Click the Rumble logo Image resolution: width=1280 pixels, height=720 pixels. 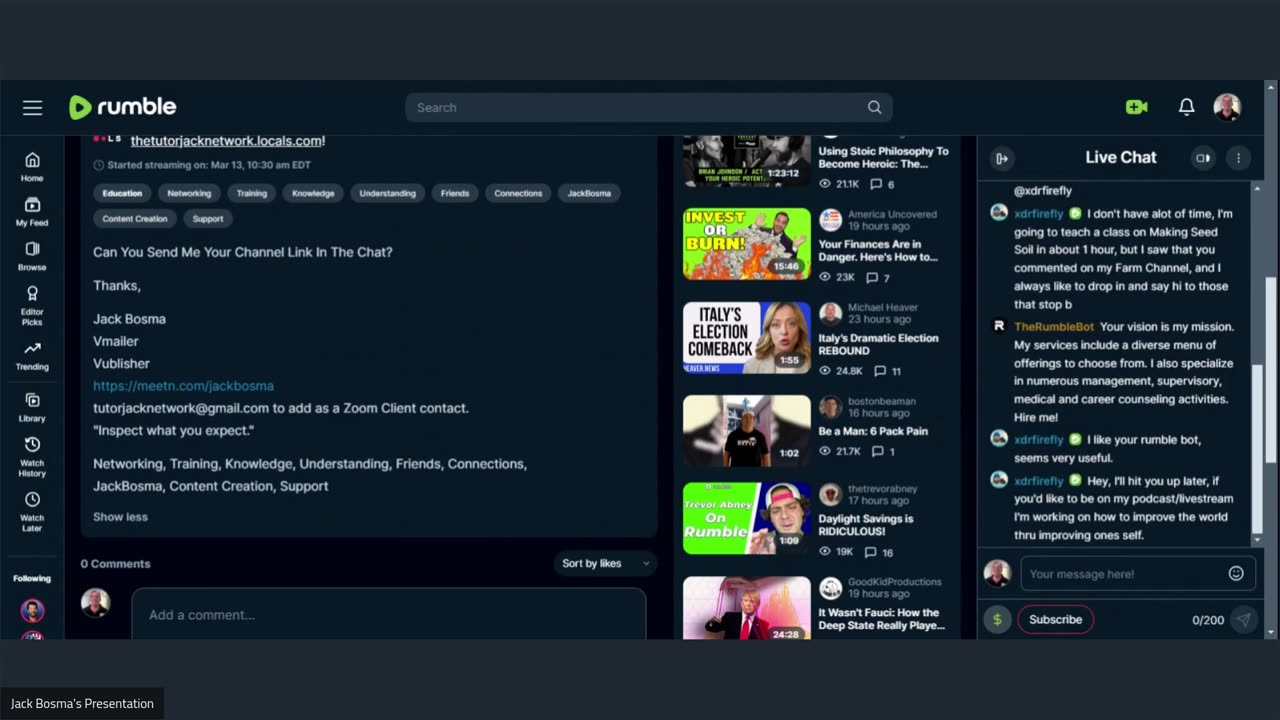pyautogui.click(x=122, y=107)
